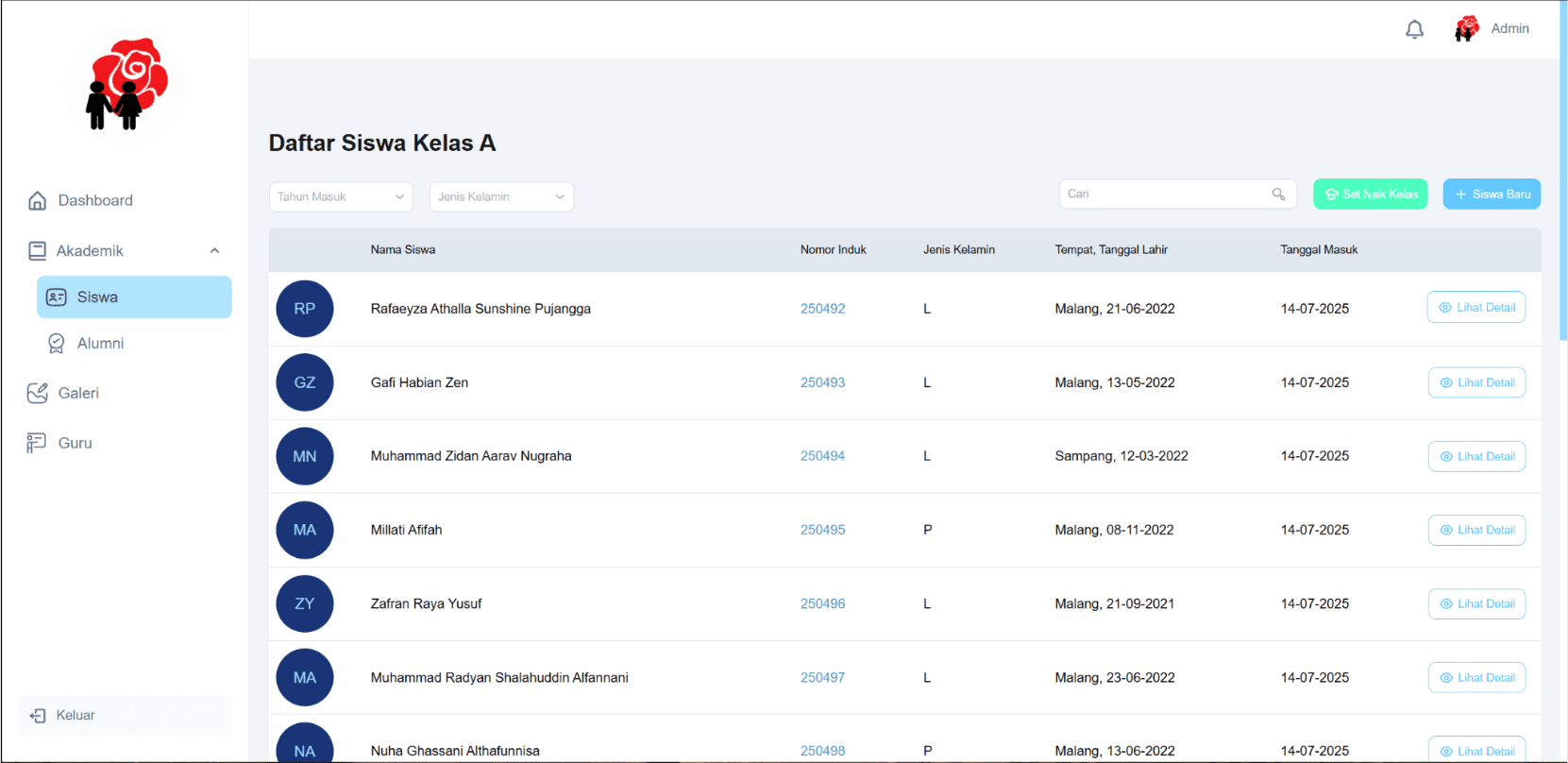1568x763 pixels.
Task: Open student number 250493 link
Action: 823,382
